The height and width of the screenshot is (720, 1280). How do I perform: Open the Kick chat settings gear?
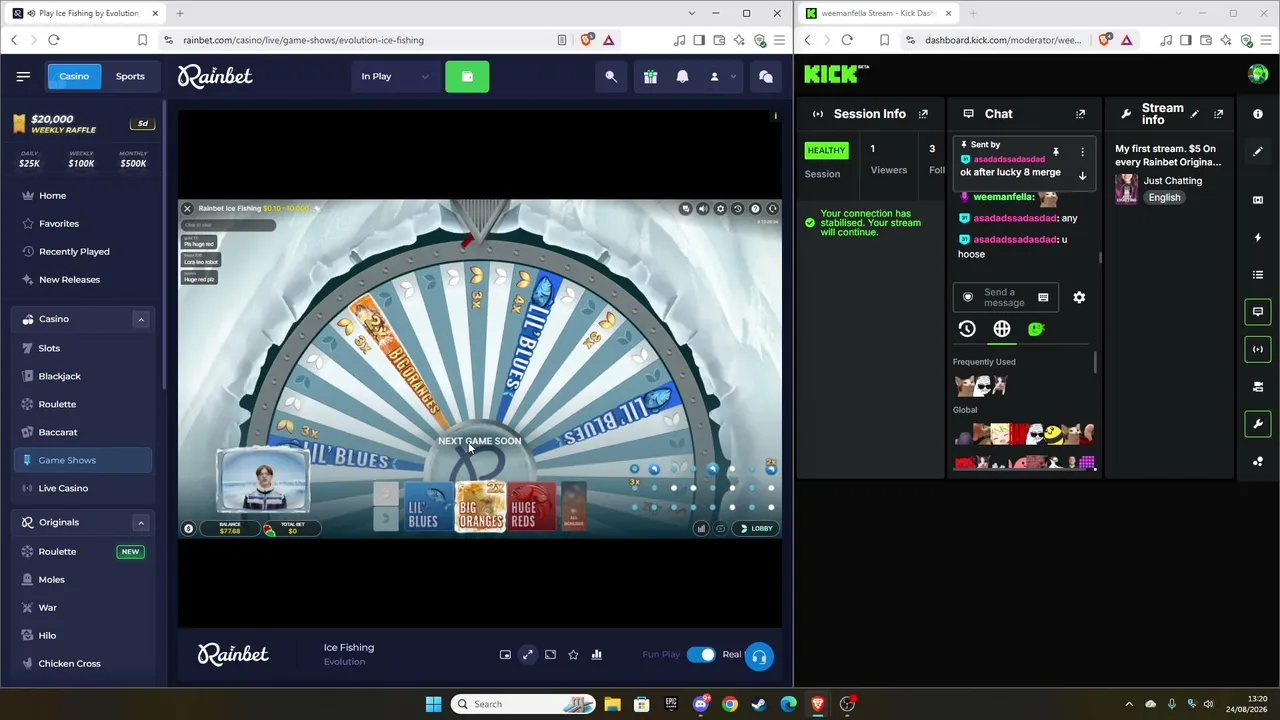tap(1079, 297)
